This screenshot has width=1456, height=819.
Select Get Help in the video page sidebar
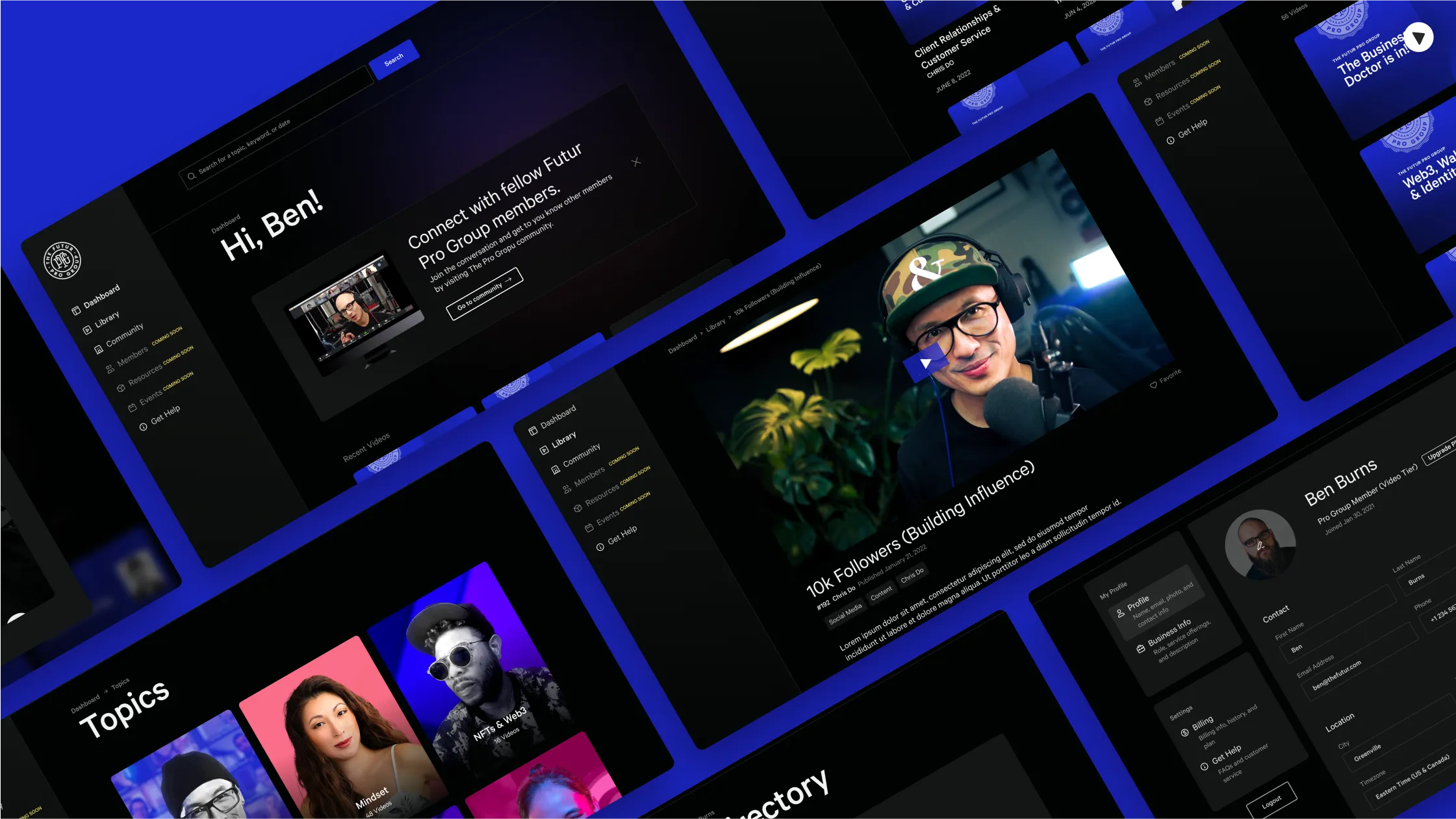pyautogui.click(x=622, y=535)
